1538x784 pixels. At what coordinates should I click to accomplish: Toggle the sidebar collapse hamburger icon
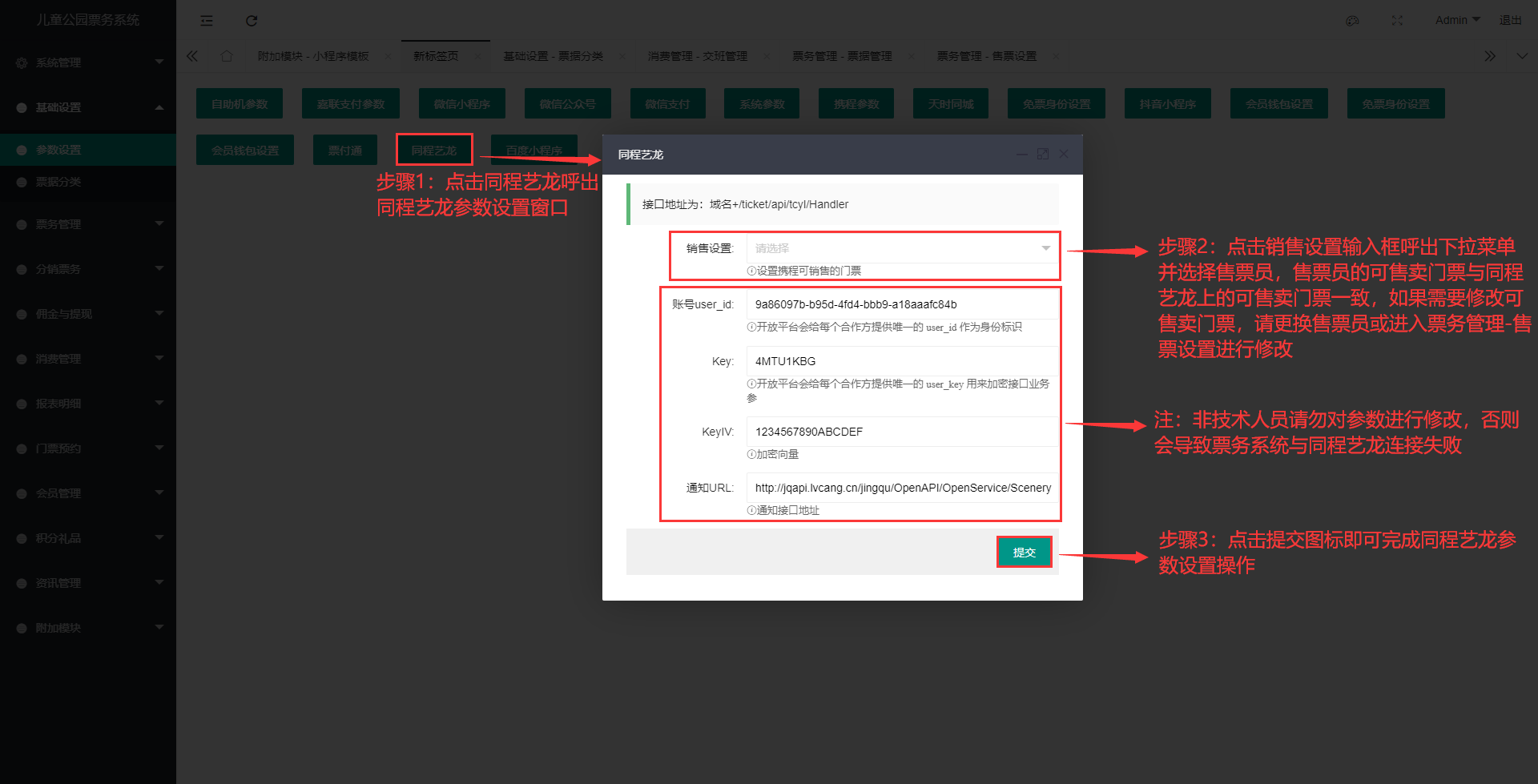pos(207,21)
